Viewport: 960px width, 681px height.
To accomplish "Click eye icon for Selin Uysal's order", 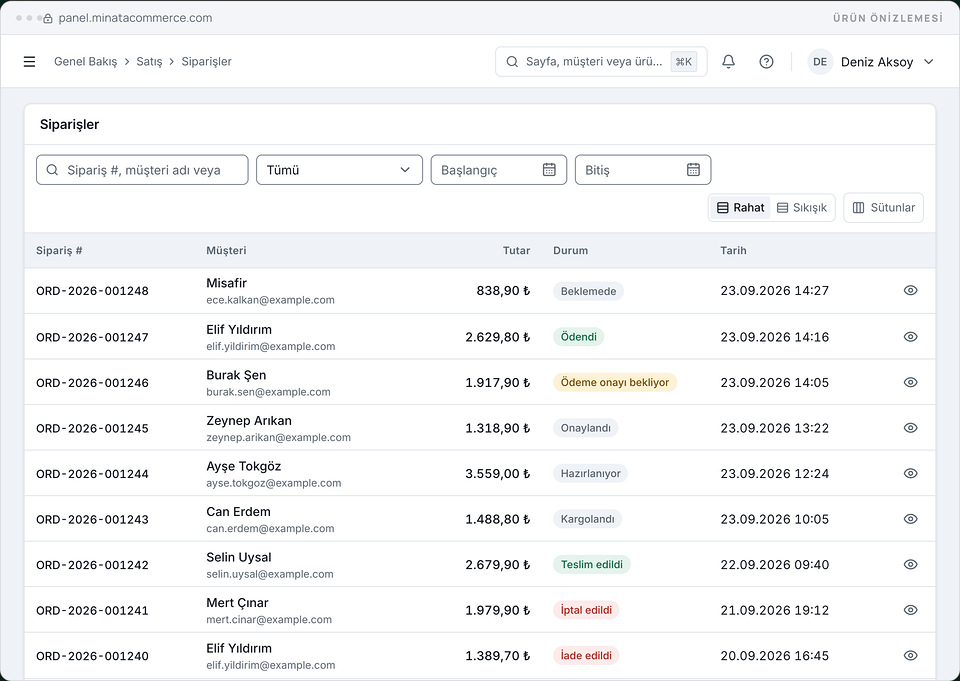I will pyautogui.click(x=910, y=565).
